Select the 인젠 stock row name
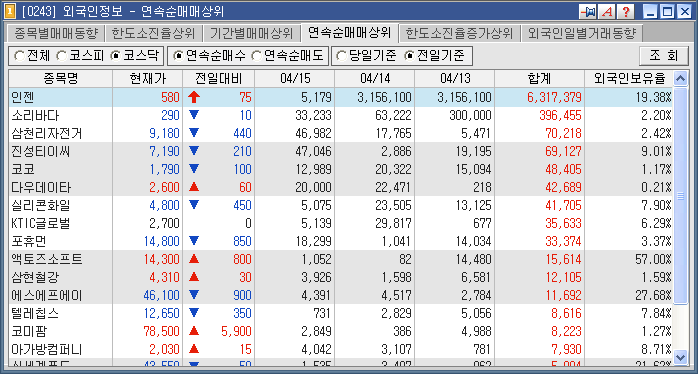 [x=23, y=98]
